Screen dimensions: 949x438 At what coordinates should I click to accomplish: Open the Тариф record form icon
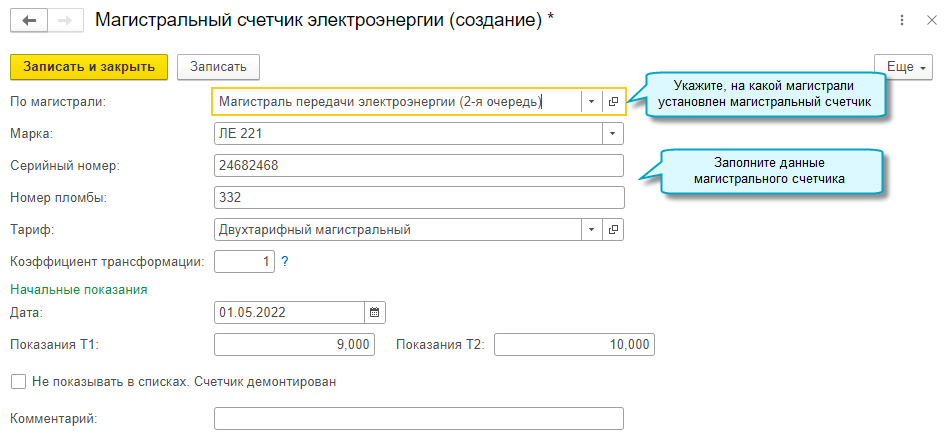[x=613, y=230]
